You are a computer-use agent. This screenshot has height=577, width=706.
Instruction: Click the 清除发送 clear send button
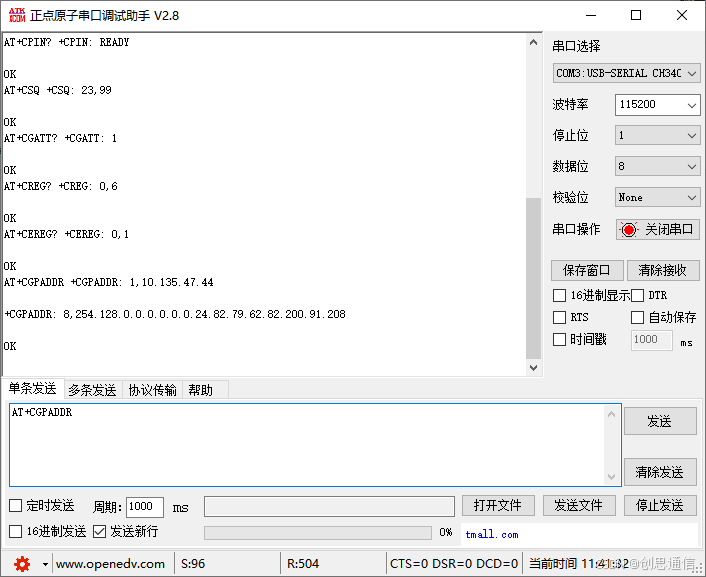660,472
